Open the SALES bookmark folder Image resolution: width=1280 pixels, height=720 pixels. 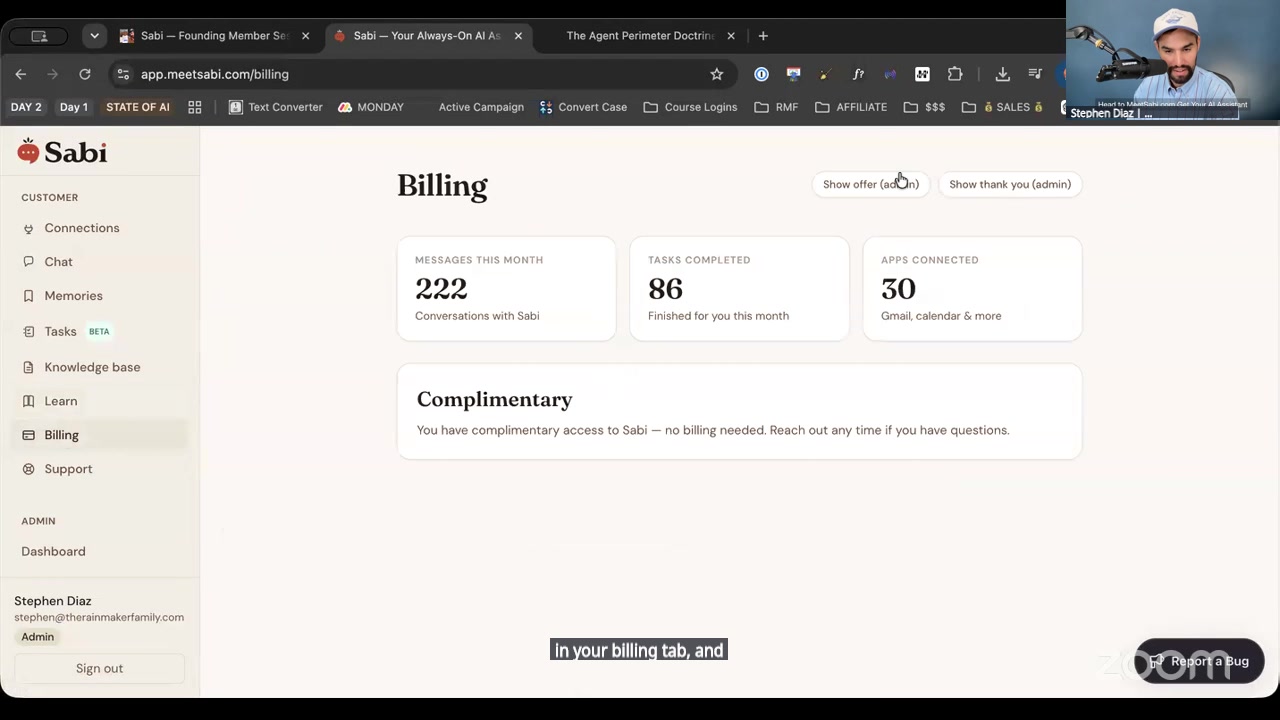[1003, 107]
